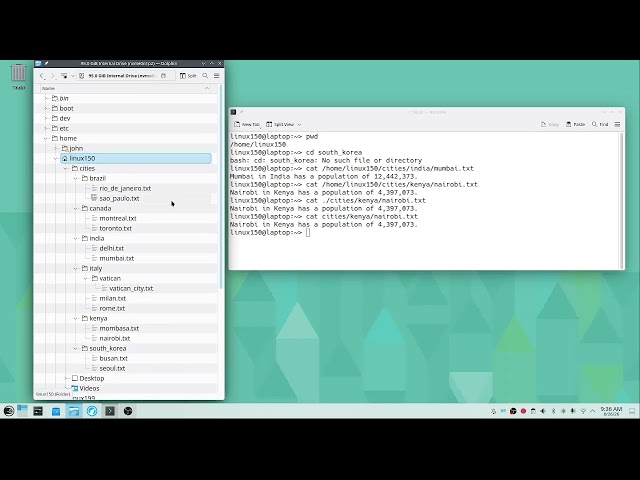
Task: Click Find in Konsole toolbar
Action: point(600,124)
